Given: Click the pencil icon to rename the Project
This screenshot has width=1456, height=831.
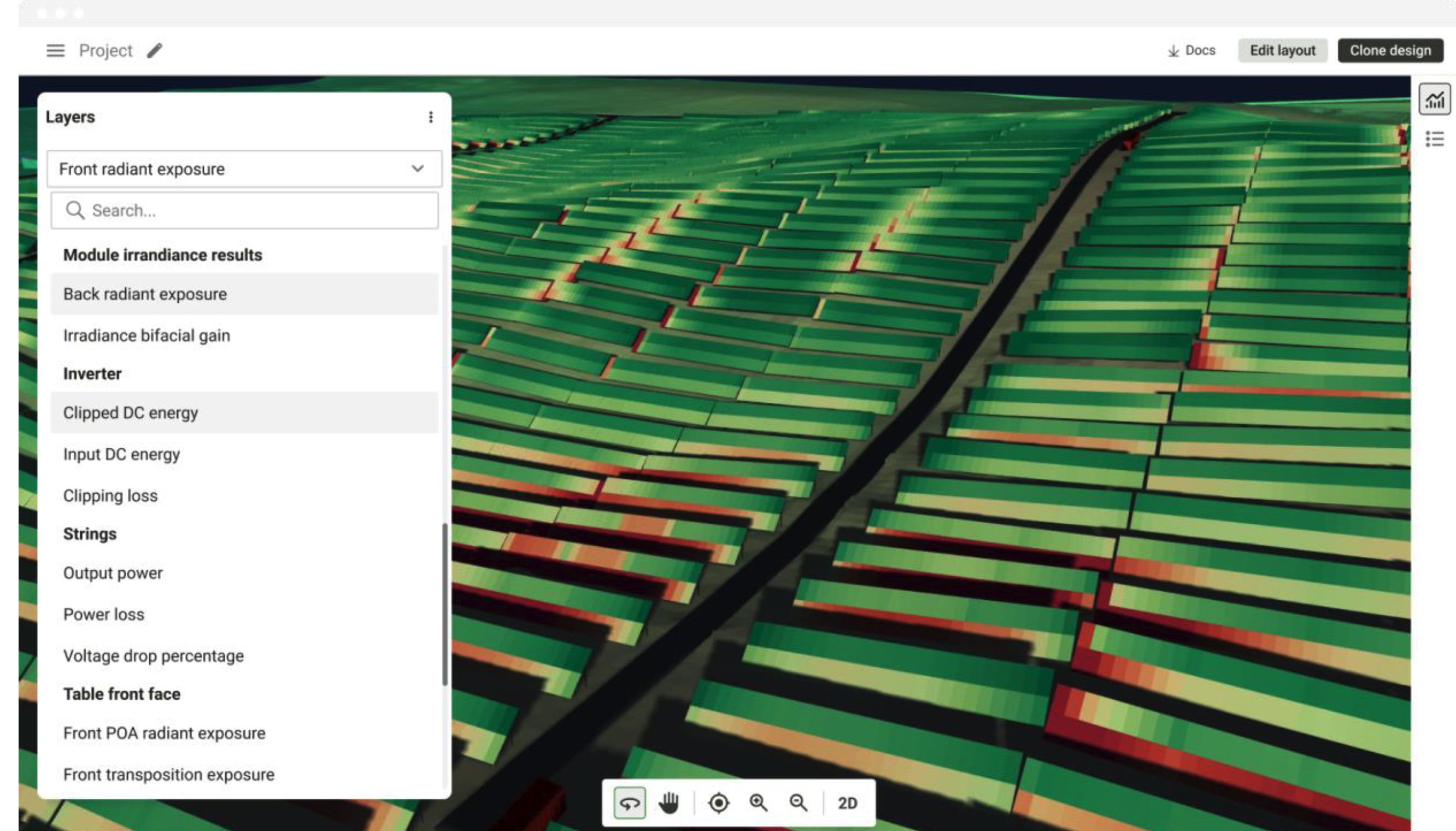Looking at the screenshot, I should tap(153, 50).
